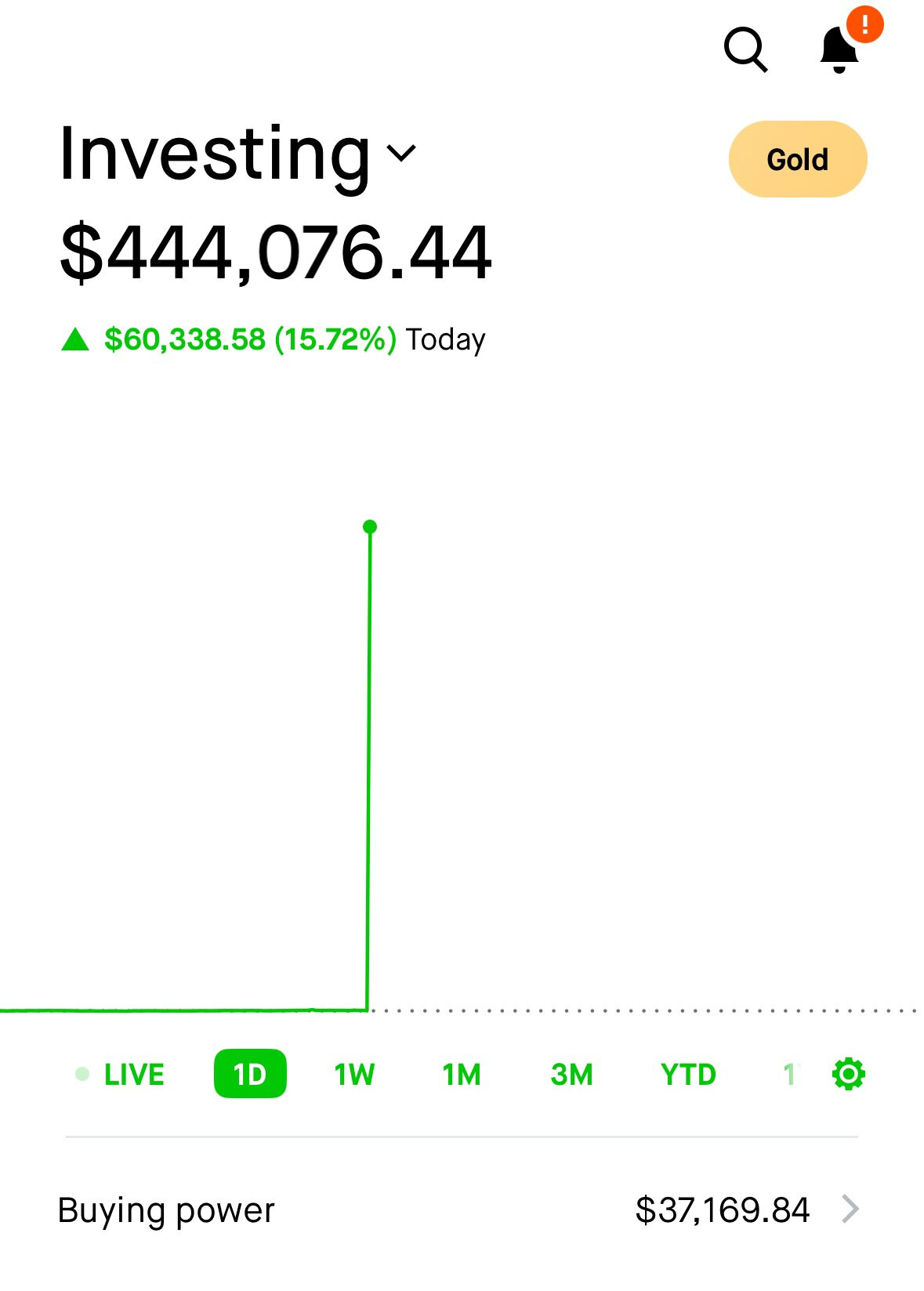The image size is (924, 1291).
Task: Tap the chart's current value dot
Action: pyautogui.click(x=370, y=527)
